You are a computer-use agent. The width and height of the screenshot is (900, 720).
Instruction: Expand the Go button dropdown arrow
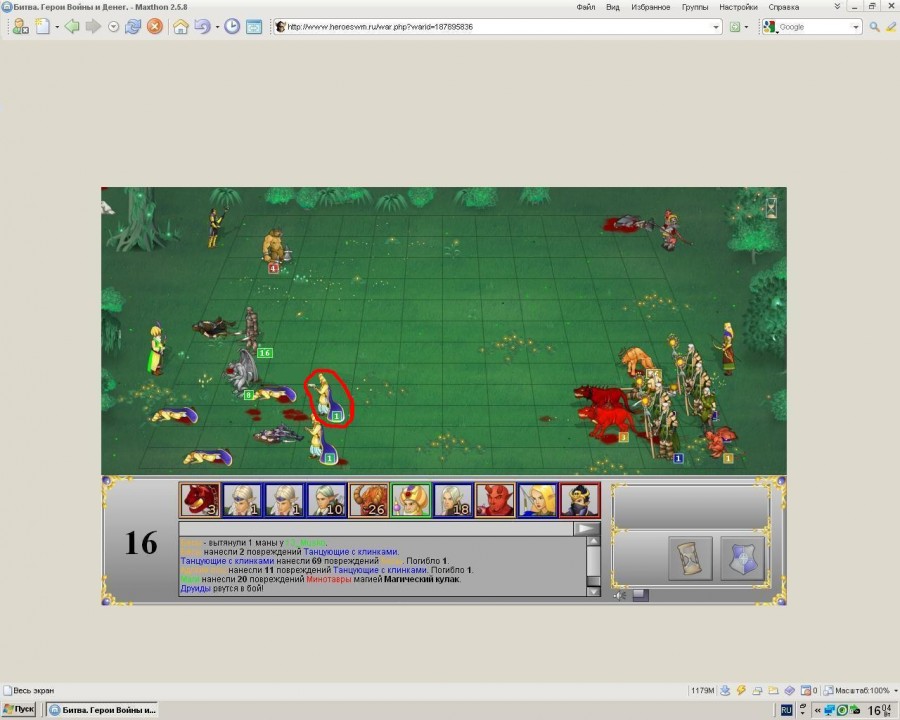[x=746, y=27]
